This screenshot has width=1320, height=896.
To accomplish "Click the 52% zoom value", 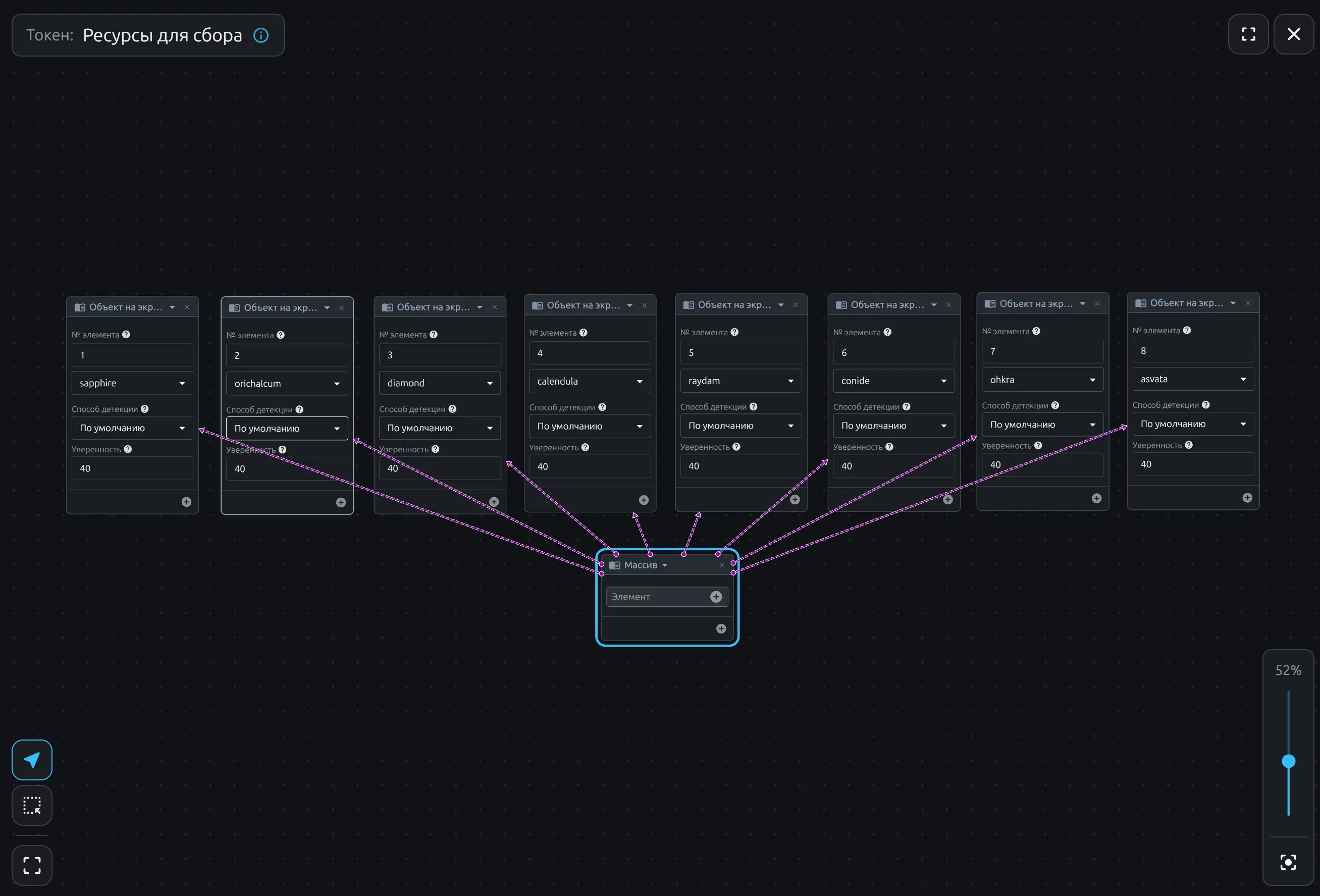I will [1288, 670].
